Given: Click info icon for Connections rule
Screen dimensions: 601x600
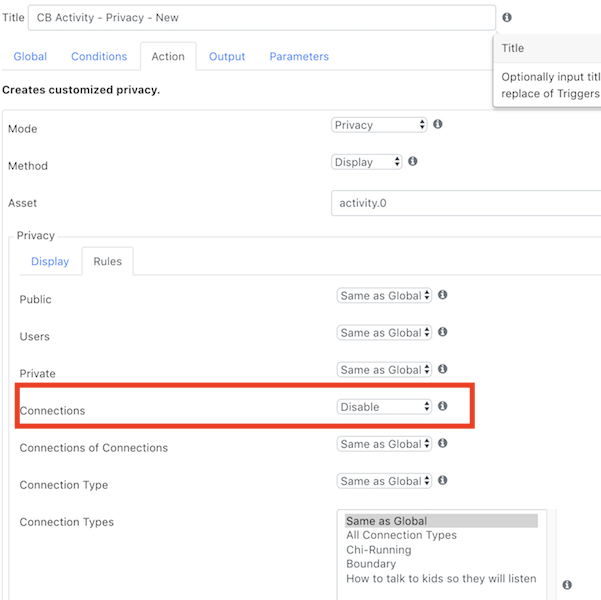Looking at the screenshot, I should [x=442, y=406].
